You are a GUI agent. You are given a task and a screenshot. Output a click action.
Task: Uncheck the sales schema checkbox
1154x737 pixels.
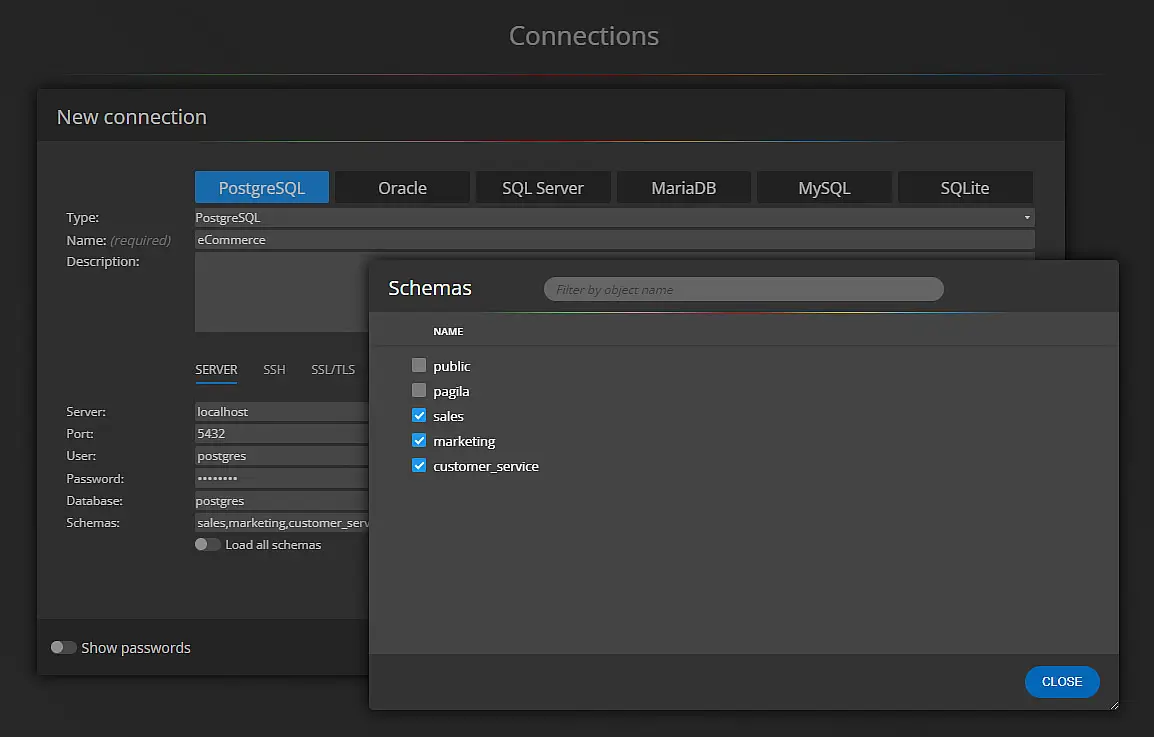(419, 415)
